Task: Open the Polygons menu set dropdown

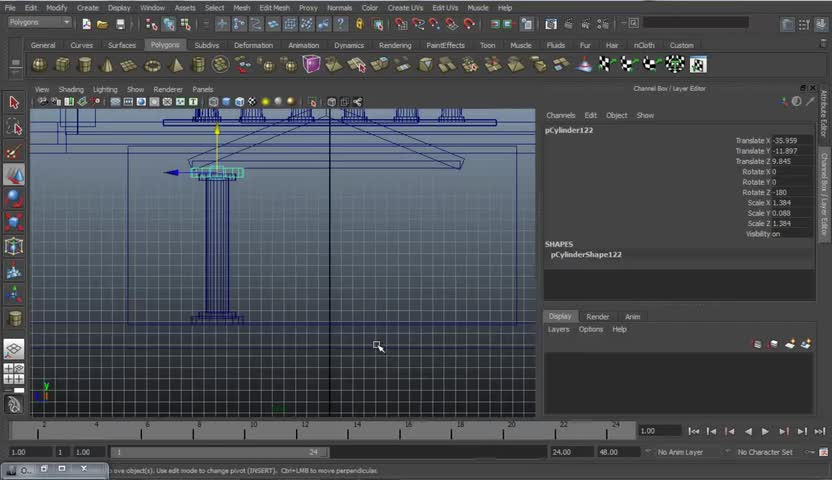Action: point(40,22)
